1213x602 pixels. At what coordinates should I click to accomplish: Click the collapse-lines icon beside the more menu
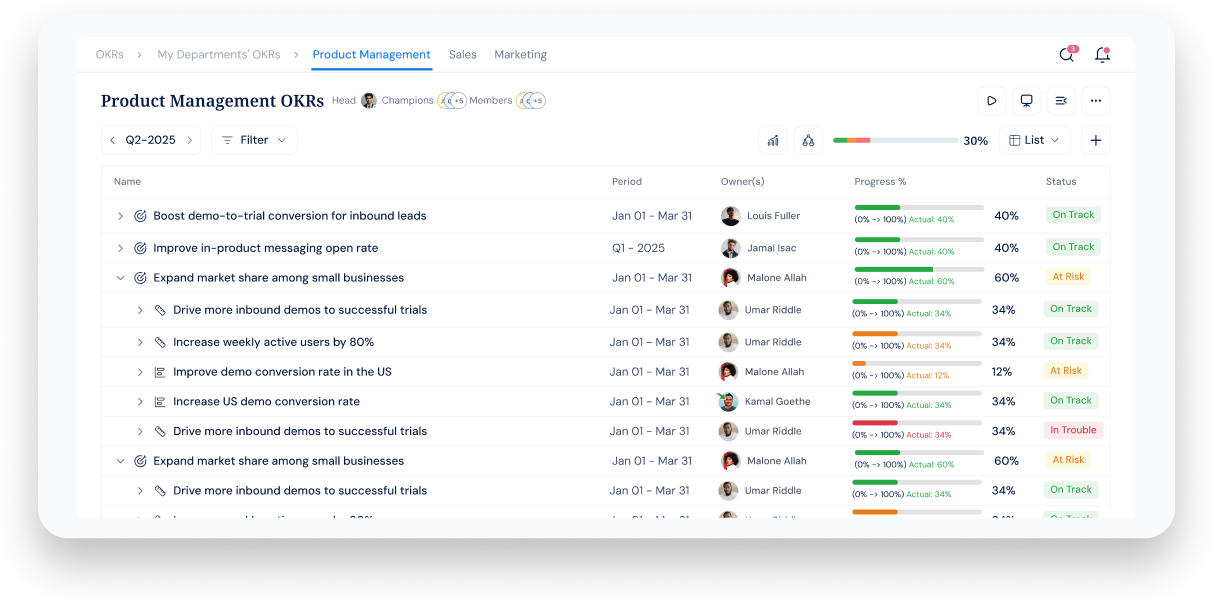point(1061,100)
